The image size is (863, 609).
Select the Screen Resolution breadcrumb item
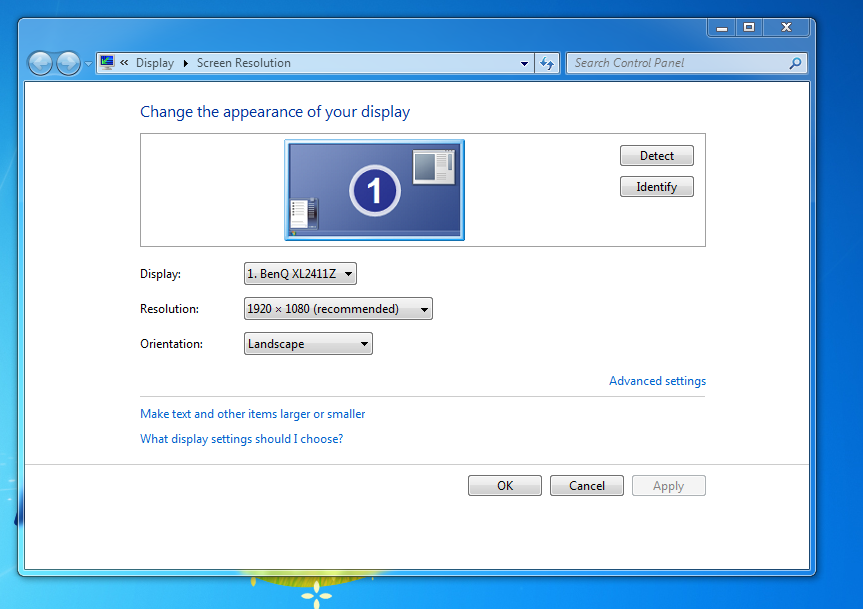[243, 63]
